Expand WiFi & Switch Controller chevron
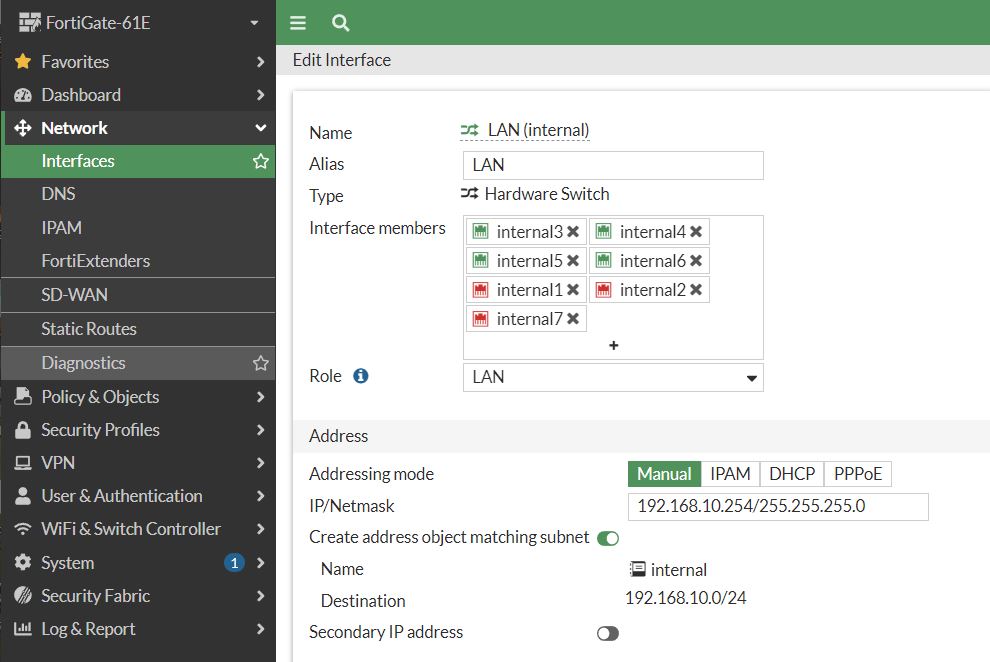990x662 pixels. click(260, 529)
